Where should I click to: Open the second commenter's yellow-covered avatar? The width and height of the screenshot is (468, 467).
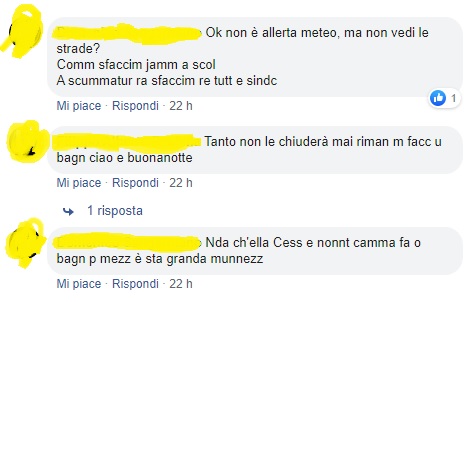pos(27,141)
